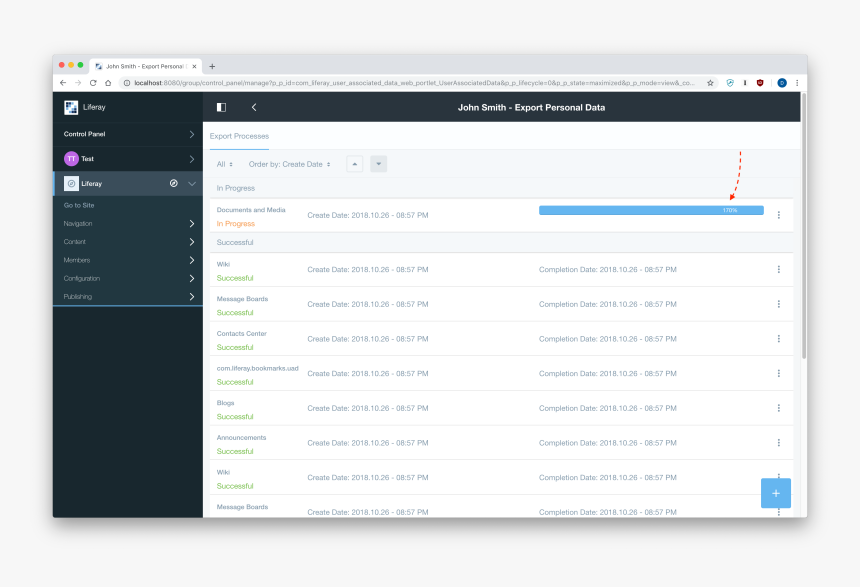Sort descending with the down arrow button

tap(378, 164)
